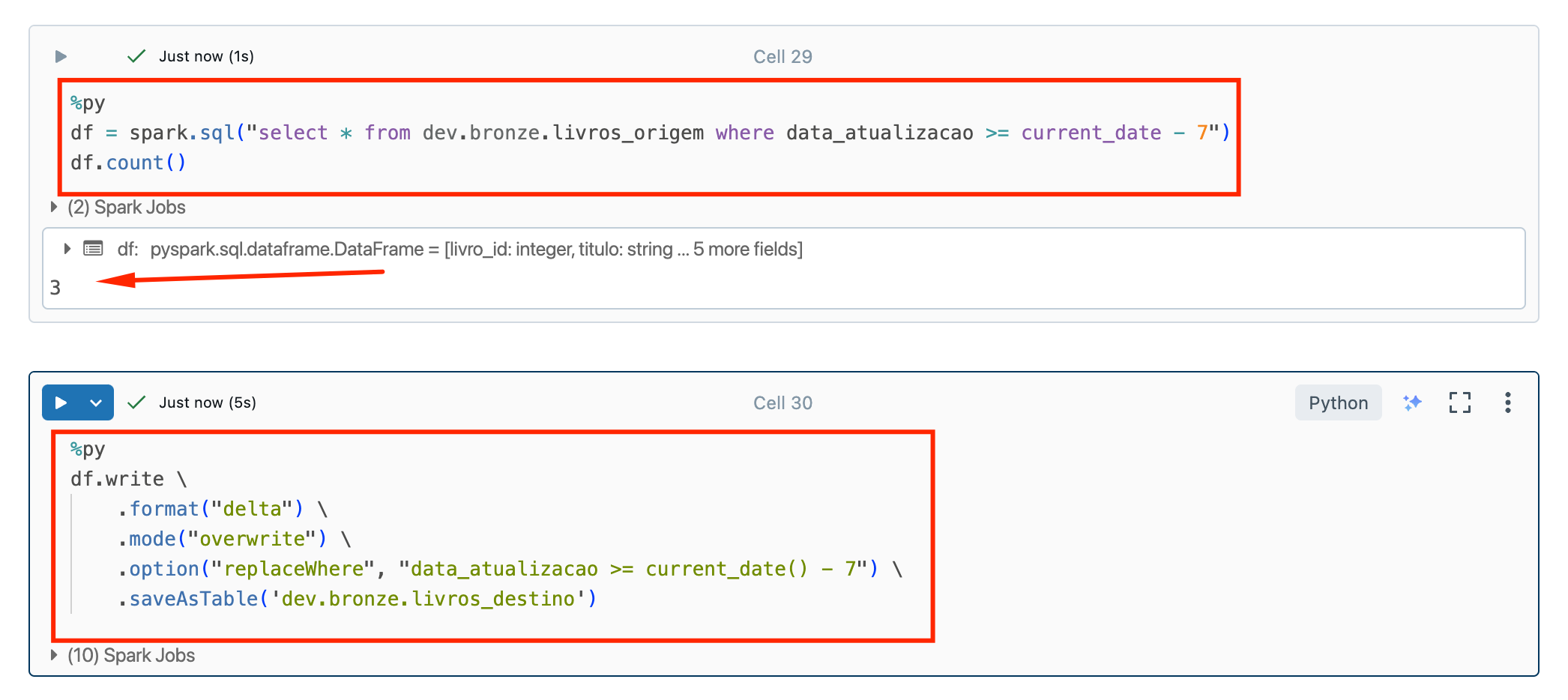Expand the (10) Spark Jobs section
This screenshot has height=700, width=1568.
[x=123, y=655]
